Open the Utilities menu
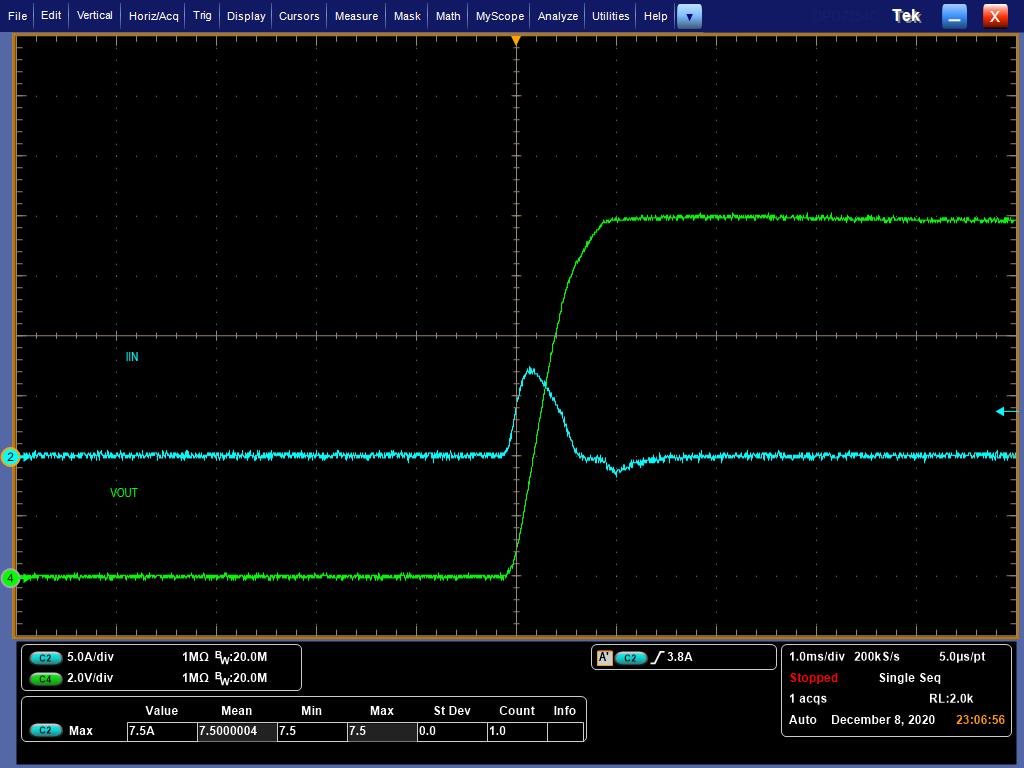The height and width of the screenshot is (768, 1024). pos(611,16)
